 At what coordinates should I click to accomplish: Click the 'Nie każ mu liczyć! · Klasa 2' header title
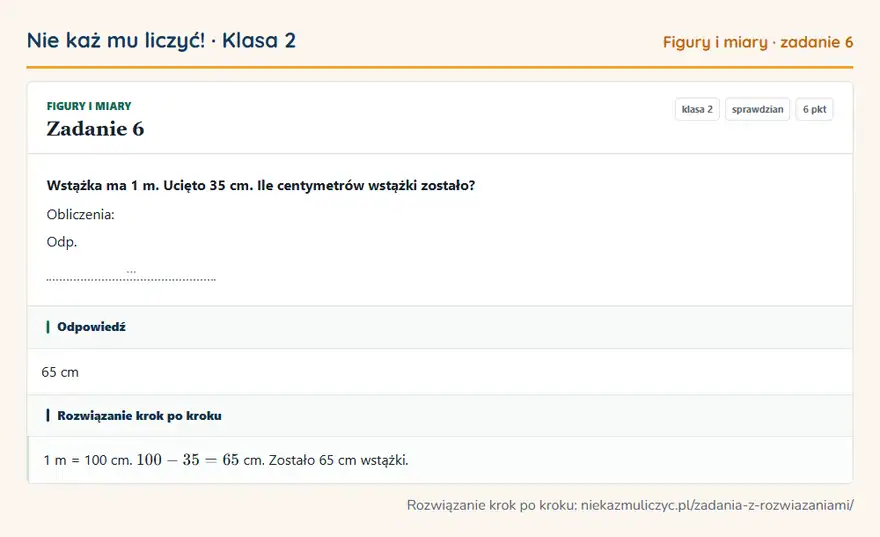coord(161,41)
